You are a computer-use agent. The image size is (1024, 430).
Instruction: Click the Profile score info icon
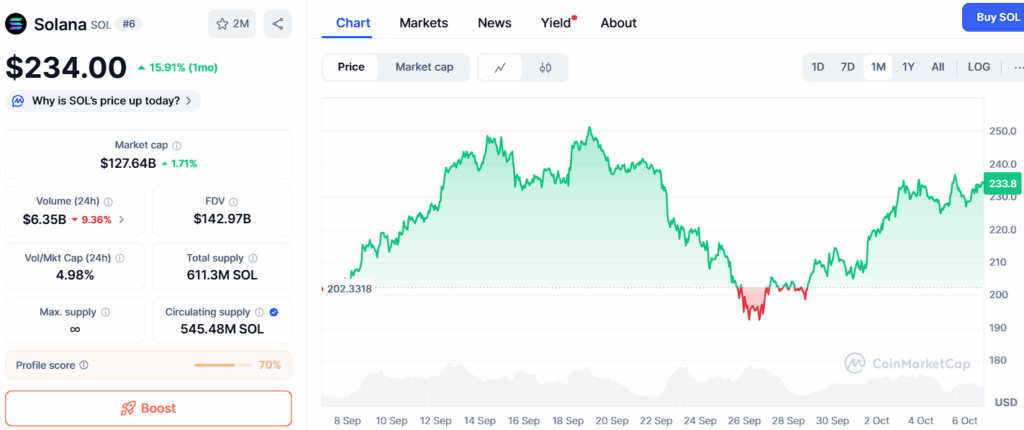[x=84, y=365]
